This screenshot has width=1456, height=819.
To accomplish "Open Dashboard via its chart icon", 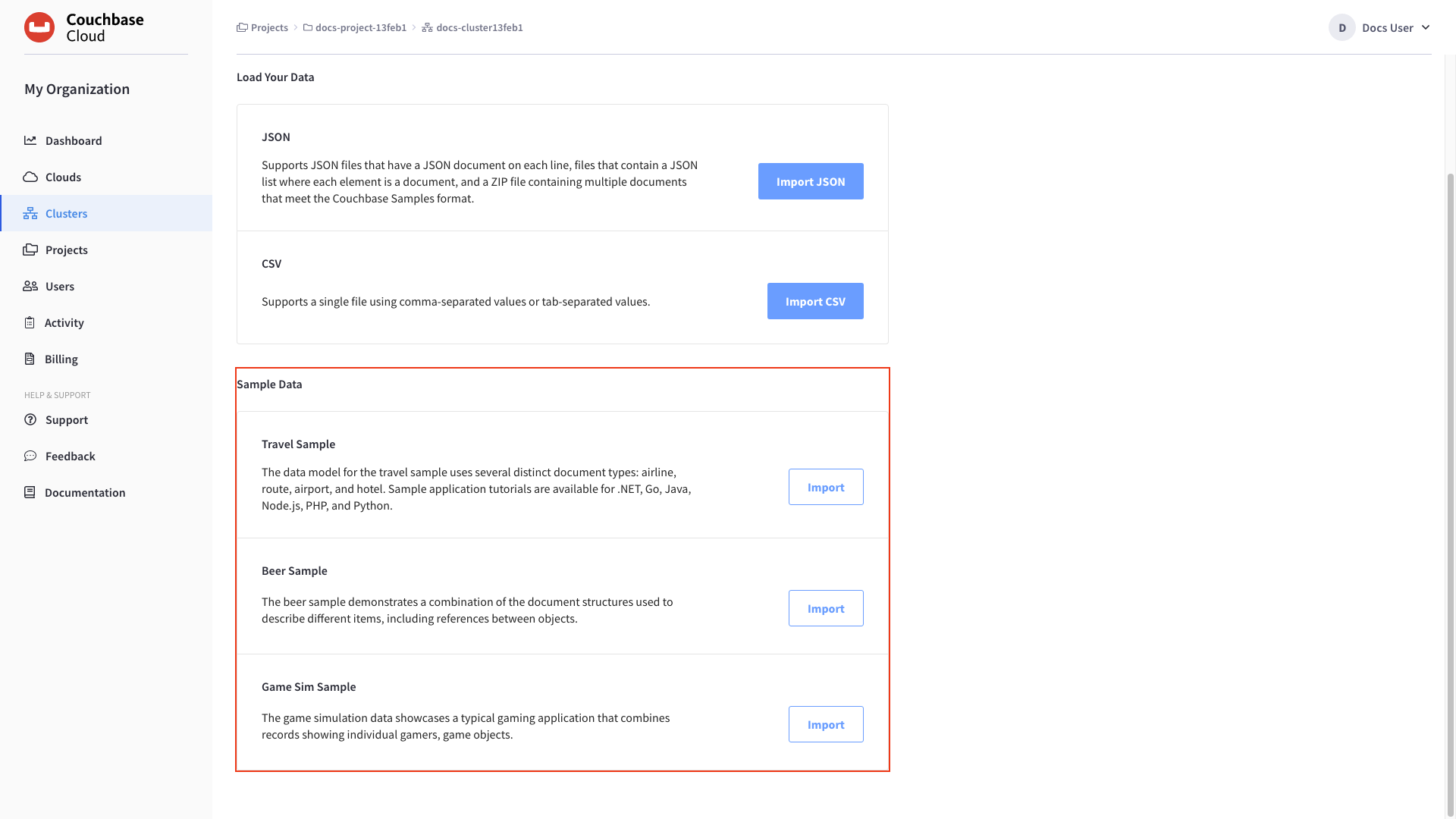I will [30, 140].
